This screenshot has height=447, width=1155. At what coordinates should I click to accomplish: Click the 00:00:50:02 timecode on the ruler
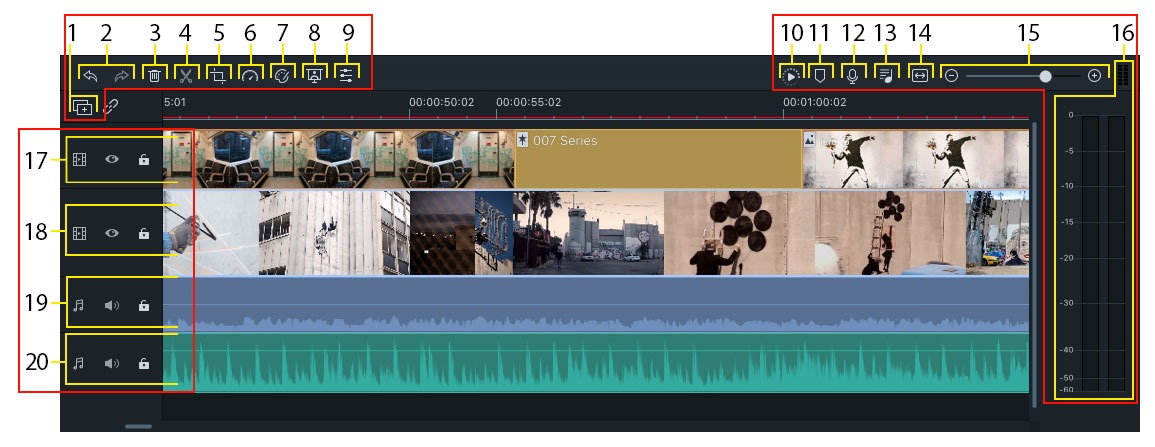click(442, 102)
